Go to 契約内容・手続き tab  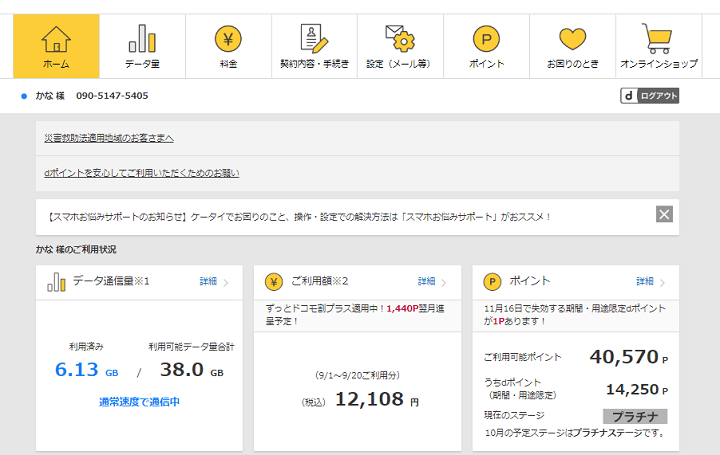[315, 46]
